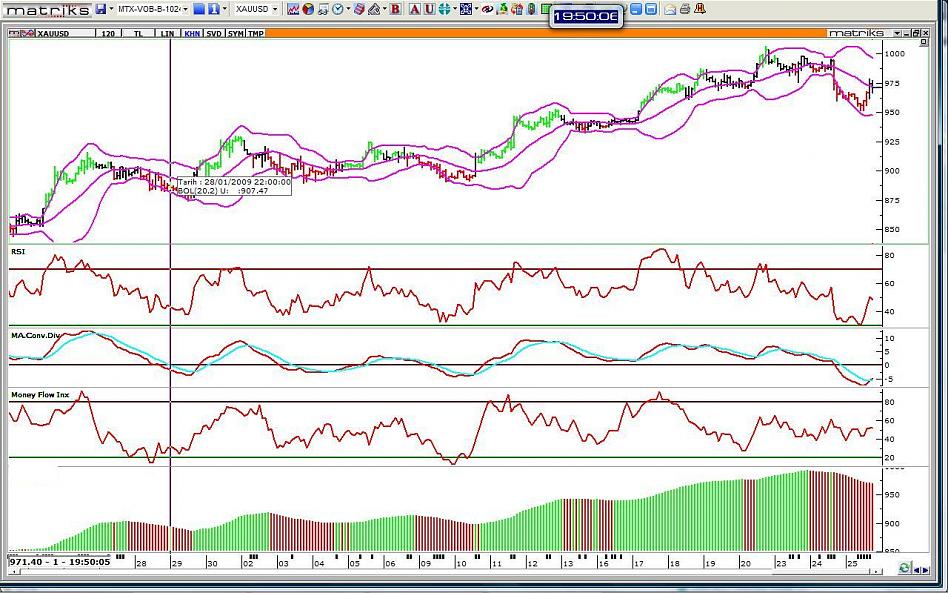Select the TMP tab in chart header
The image size is (948, 593).
(256, 33)
